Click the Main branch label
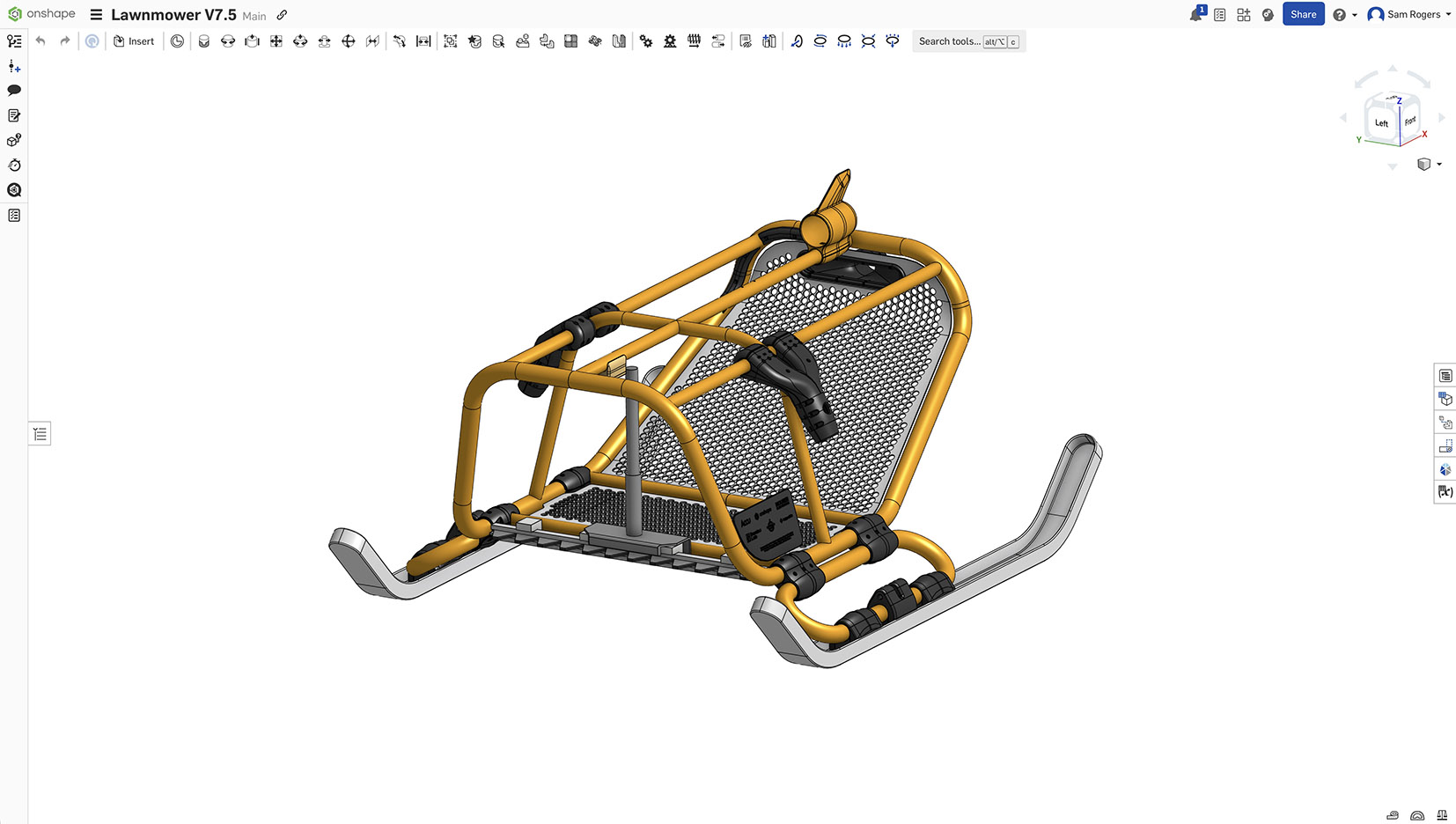This screenshot has width=1456, height=824. pos(254,16)
